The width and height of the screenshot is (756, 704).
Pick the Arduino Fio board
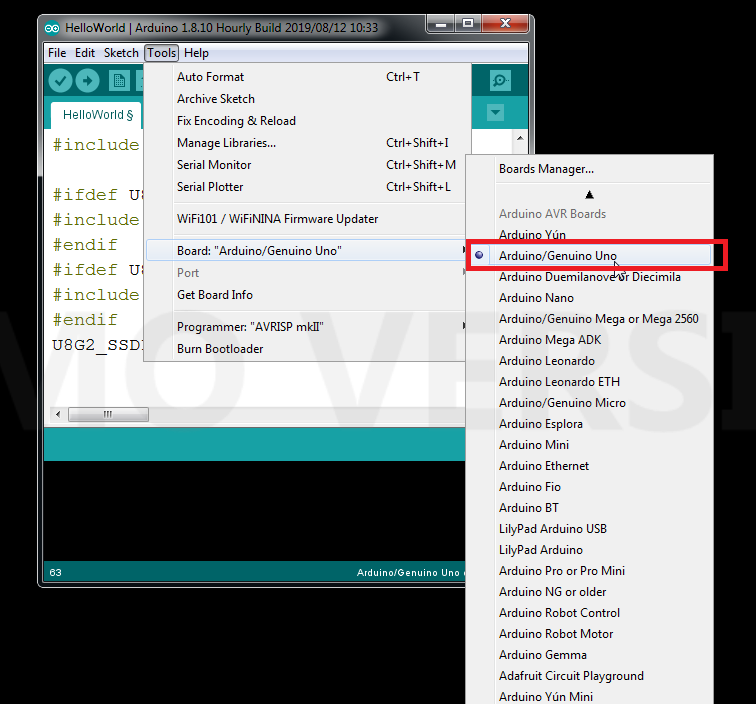[589, 487]
